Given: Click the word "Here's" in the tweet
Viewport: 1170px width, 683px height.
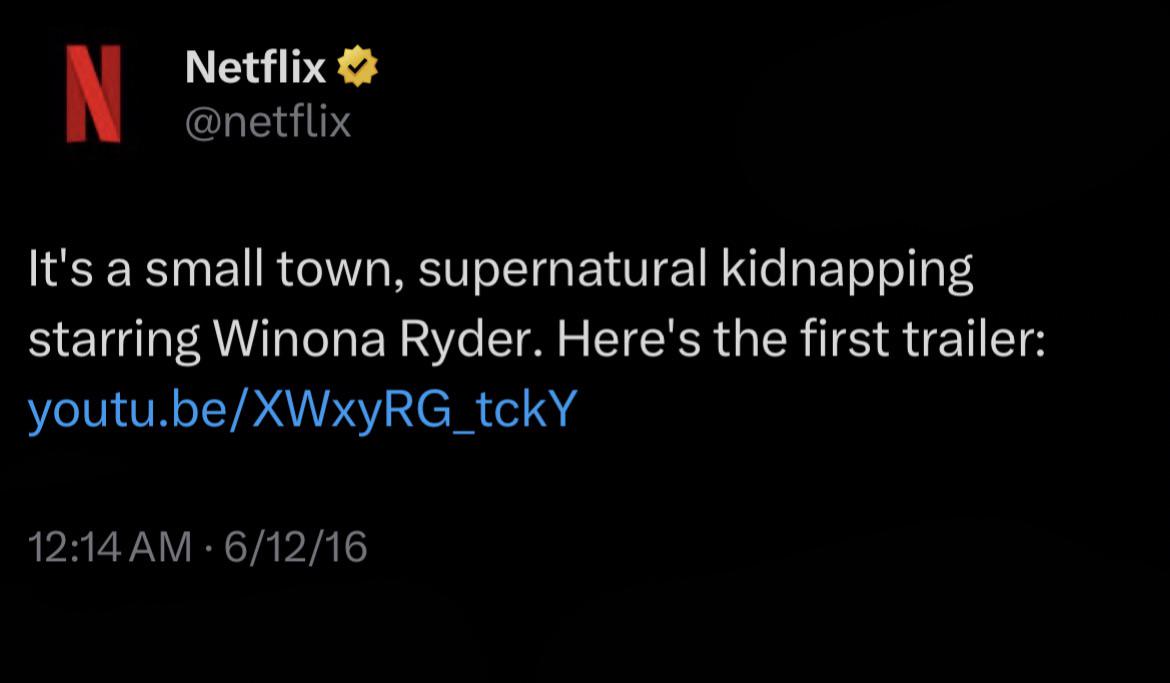Looking at the screenshot, I should 624,341.
